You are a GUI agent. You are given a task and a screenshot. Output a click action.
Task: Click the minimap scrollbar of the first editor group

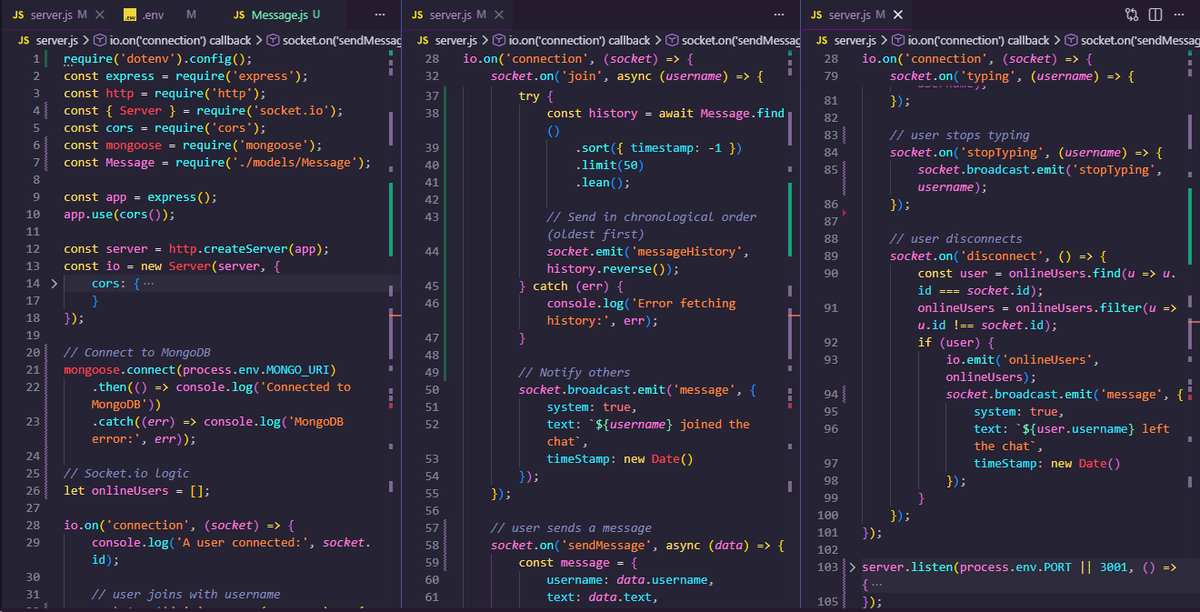coord(391,330)
